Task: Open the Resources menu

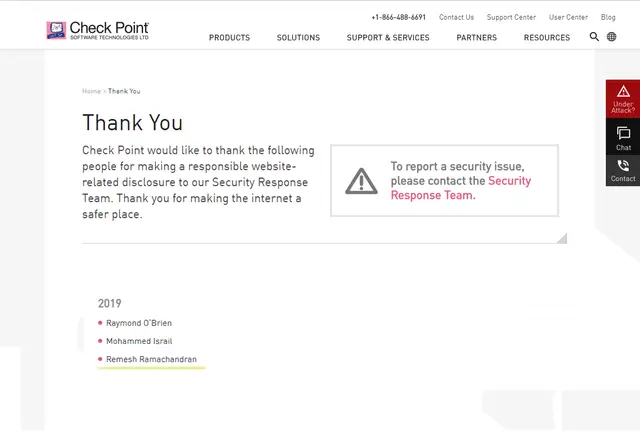Action: [x=547, y=38]
